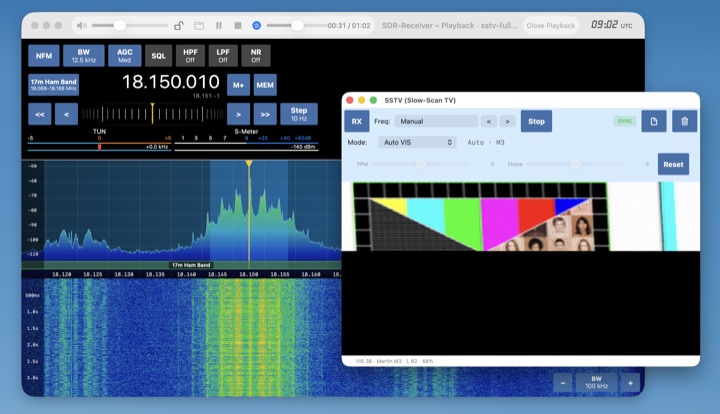Click the 00:31 / 01:02 playback time
Screen dimensions: 720x414
pyautogui.click(x=349, y=26)
